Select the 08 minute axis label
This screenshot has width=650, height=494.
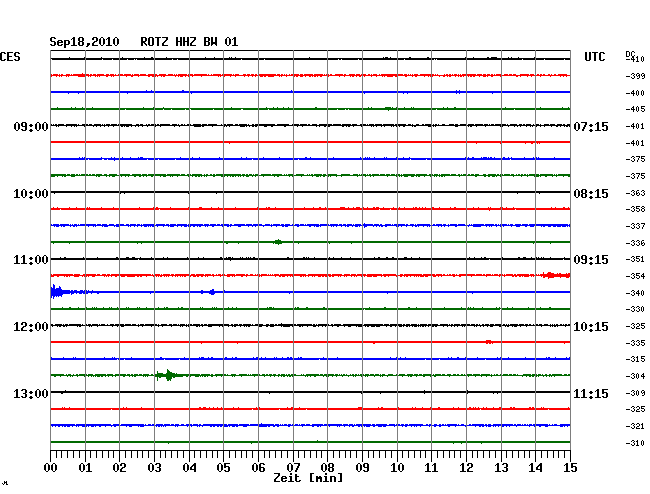pos(327,468)
